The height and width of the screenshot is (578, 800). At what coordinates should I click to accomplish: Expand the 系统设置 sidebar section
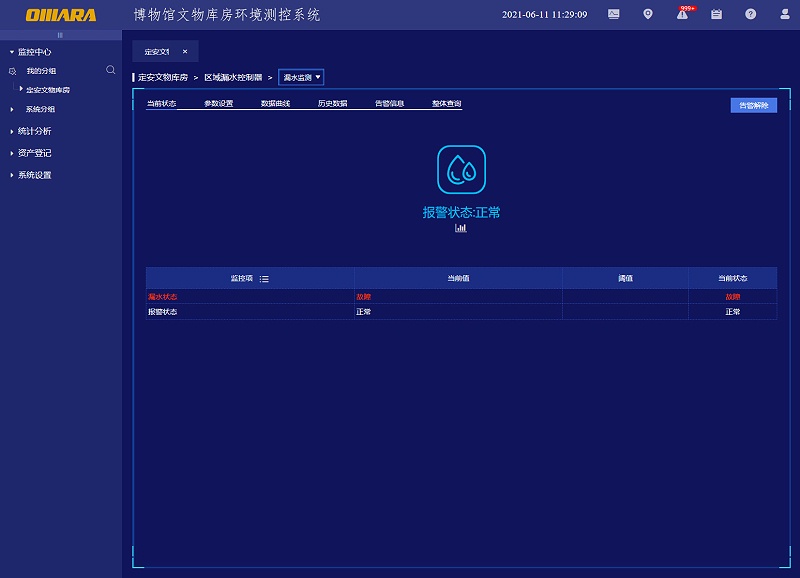[35, 175]
